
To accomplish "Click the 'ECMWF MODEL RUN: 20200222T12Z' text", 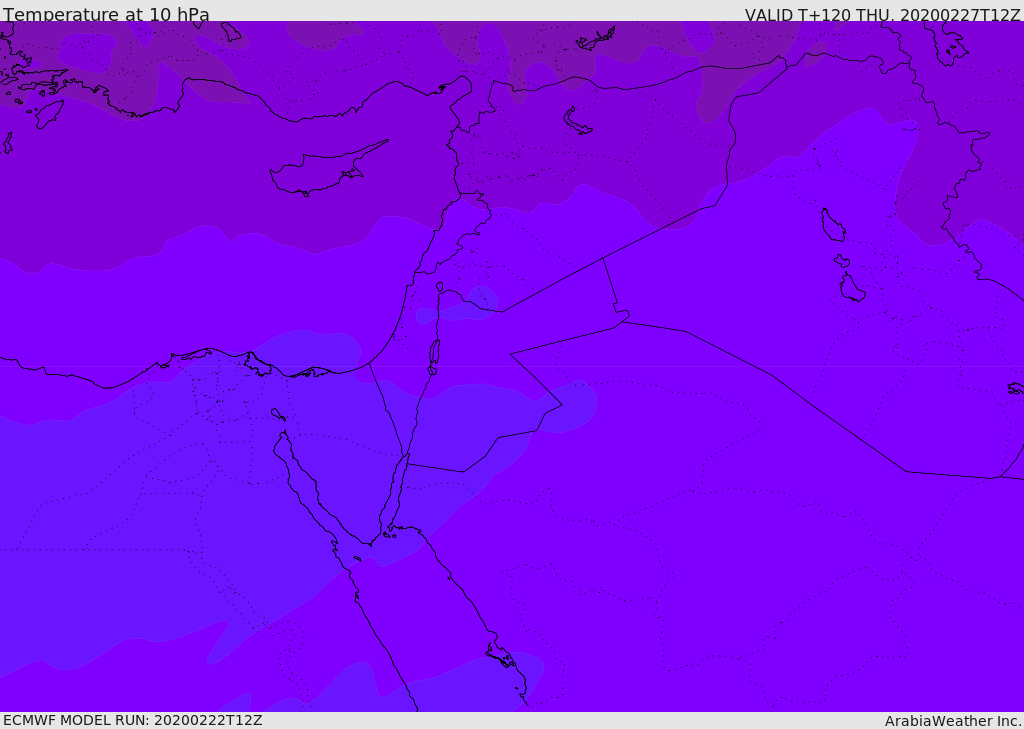I will click(x=133, y=721).
